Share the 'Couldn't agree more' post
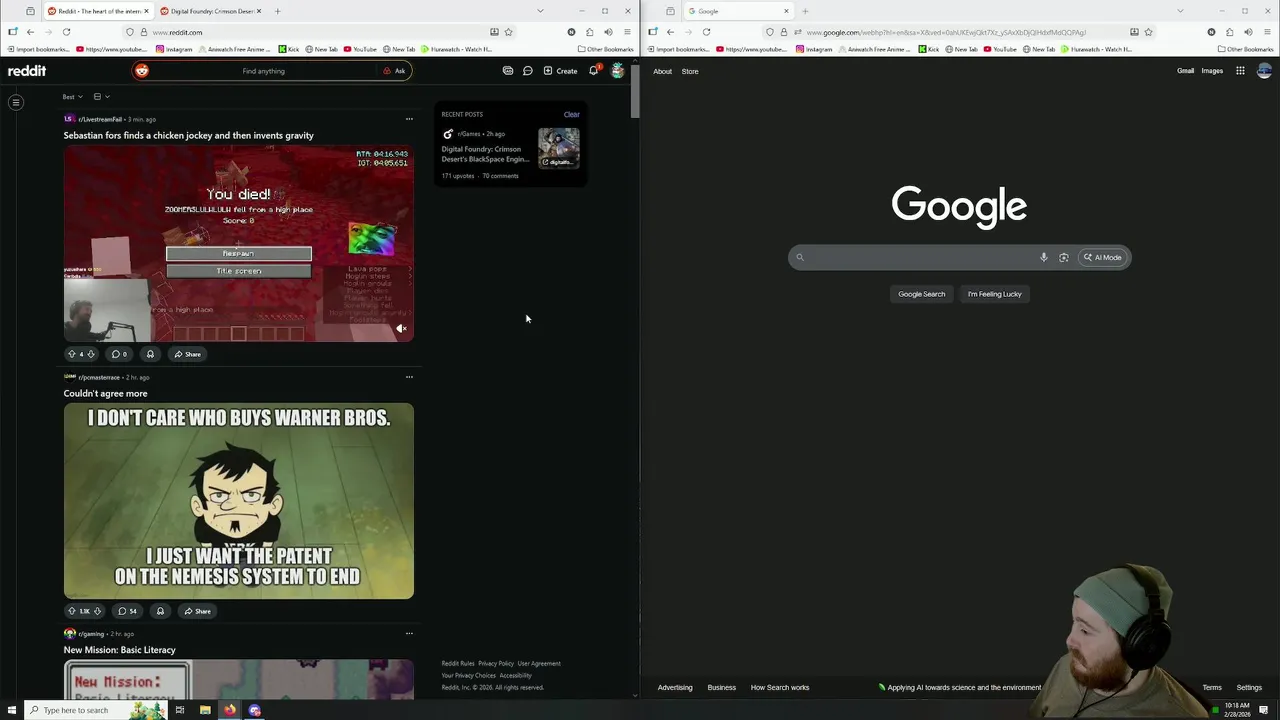This screenshot has height=720, width=1280. (x=197, y=611)
